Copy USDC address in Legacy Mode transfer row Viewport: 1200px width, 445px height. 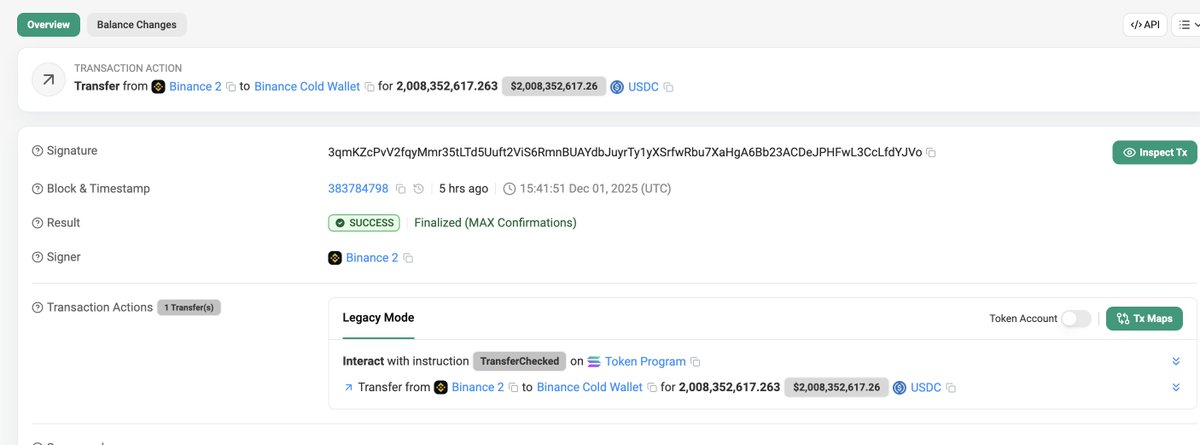pyautogui.click(x=951, y=388)
